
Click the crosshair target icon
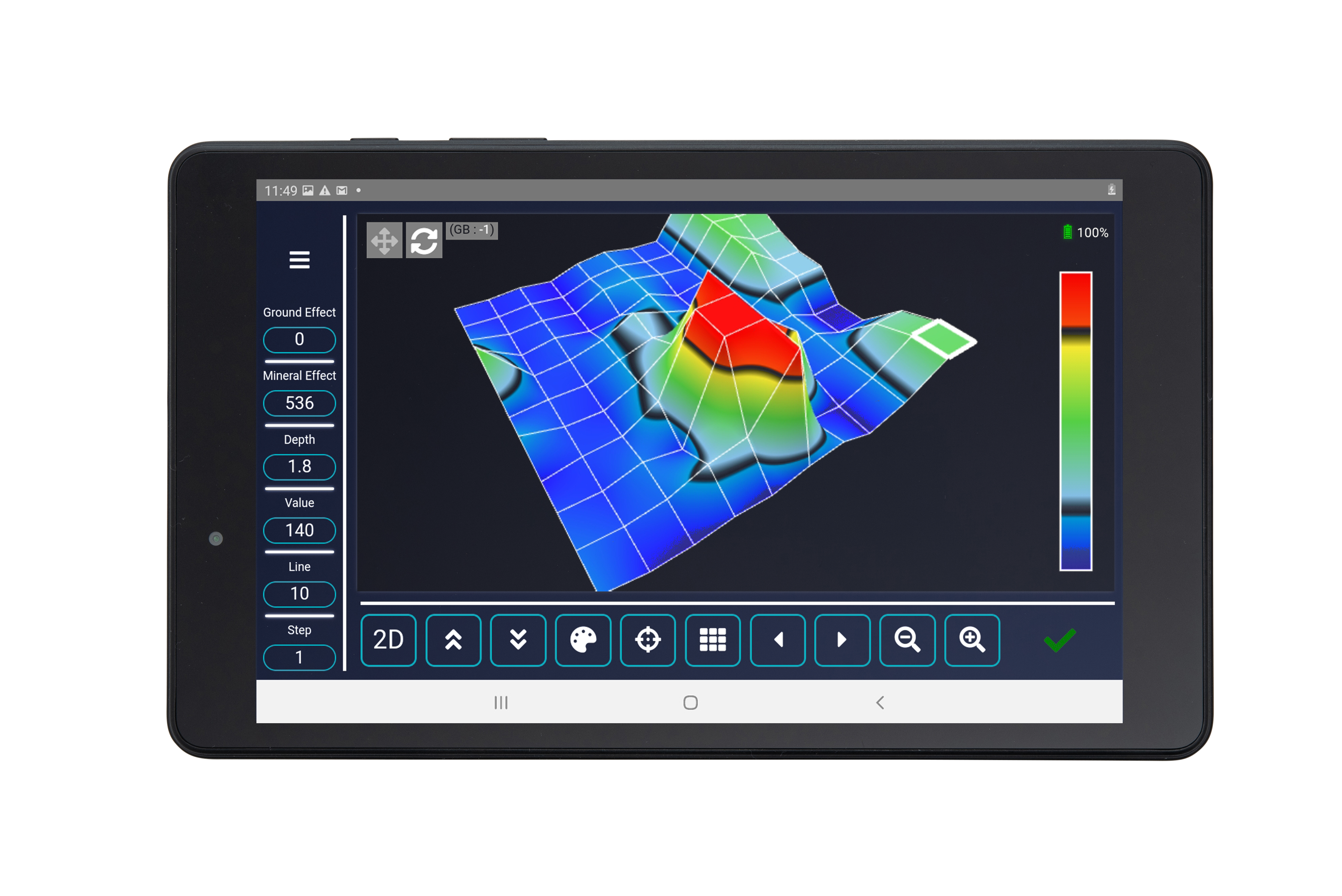647,640
